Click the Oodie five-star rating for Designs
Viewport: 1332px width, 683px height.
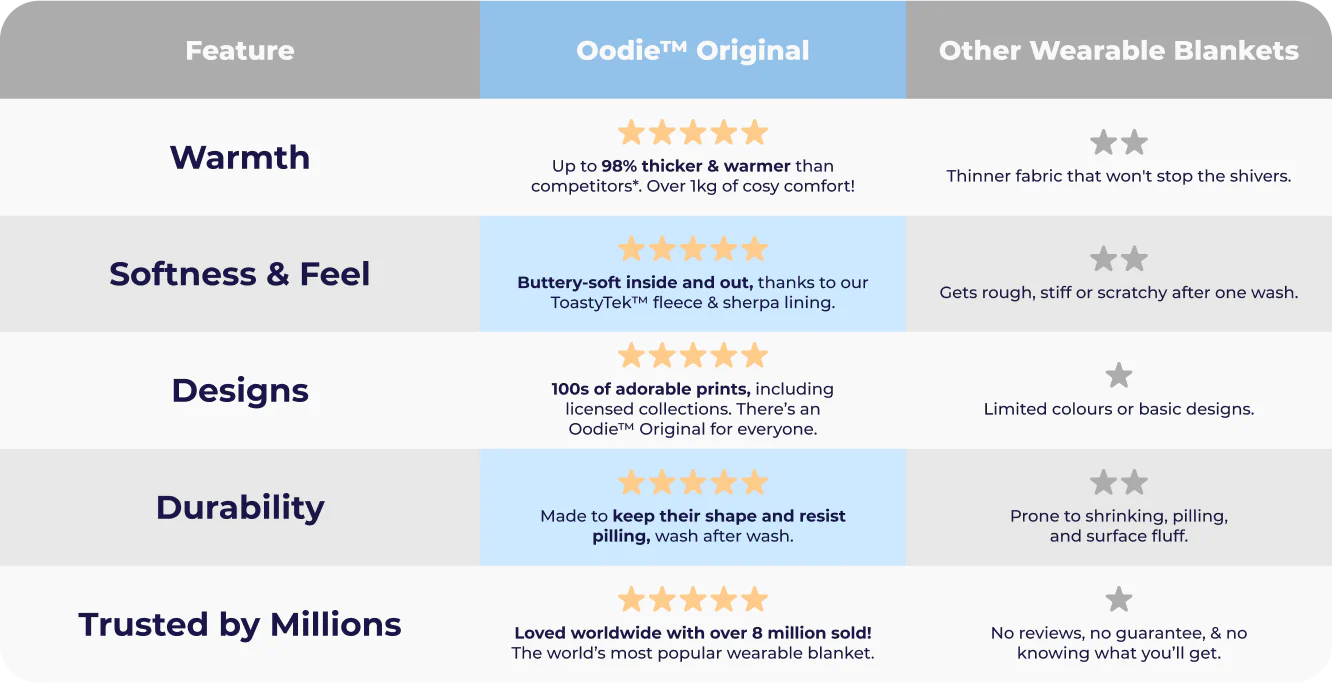coord(692,355)
